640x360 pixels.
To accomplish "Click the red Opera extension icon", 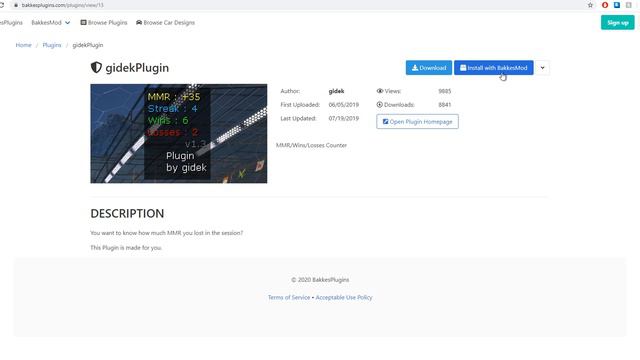I will (x=605, y=5).
